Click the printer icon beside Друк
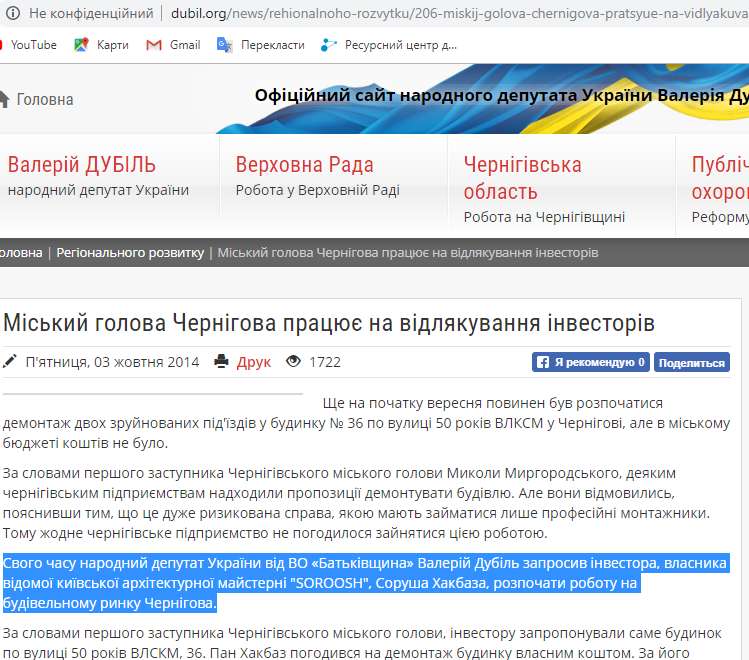 coord(222,362)
